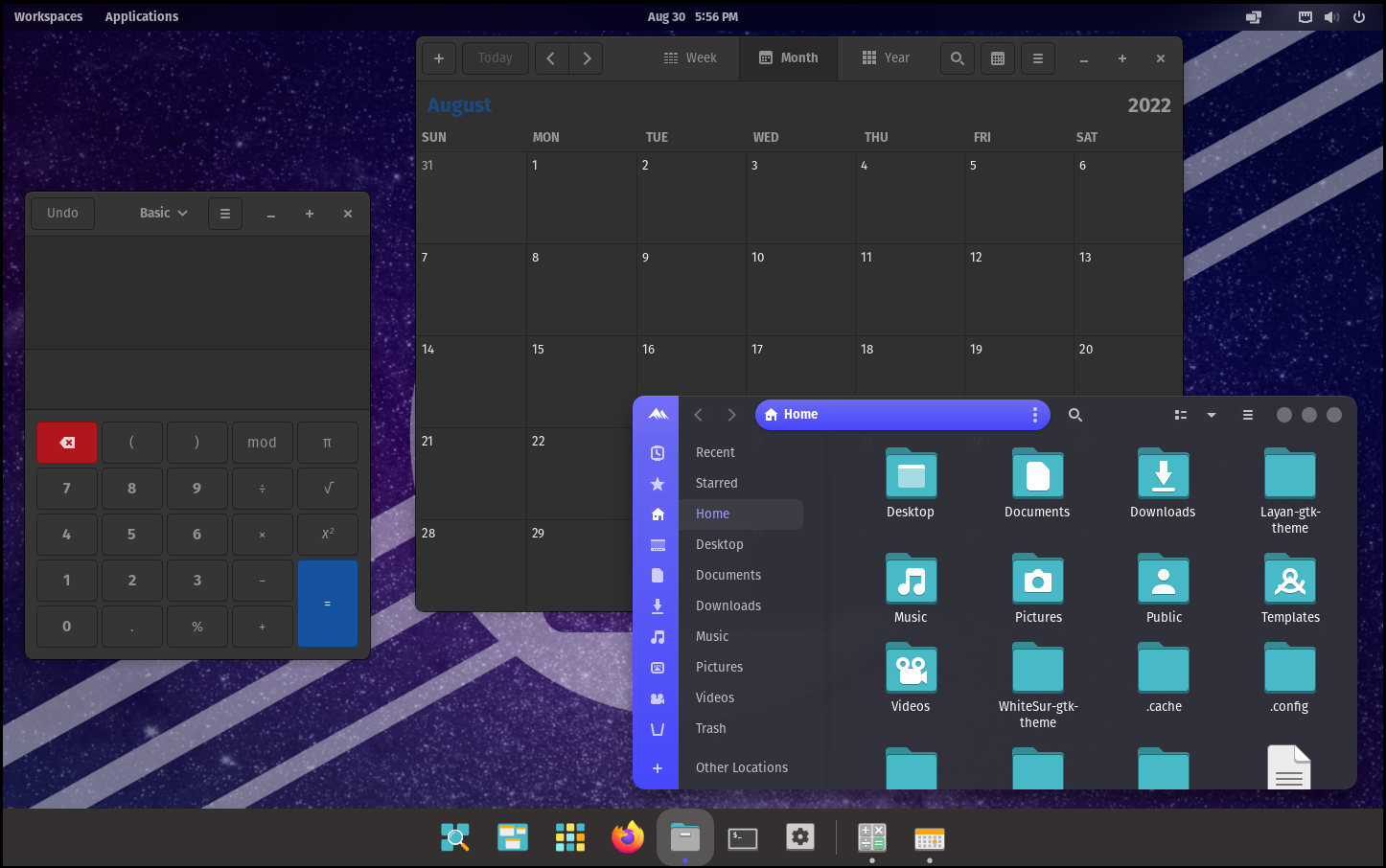The height and width of the screenshot is (868, 1386).
Task: Select Other Locations in Files sidebar
Action: tap(741, 767)
